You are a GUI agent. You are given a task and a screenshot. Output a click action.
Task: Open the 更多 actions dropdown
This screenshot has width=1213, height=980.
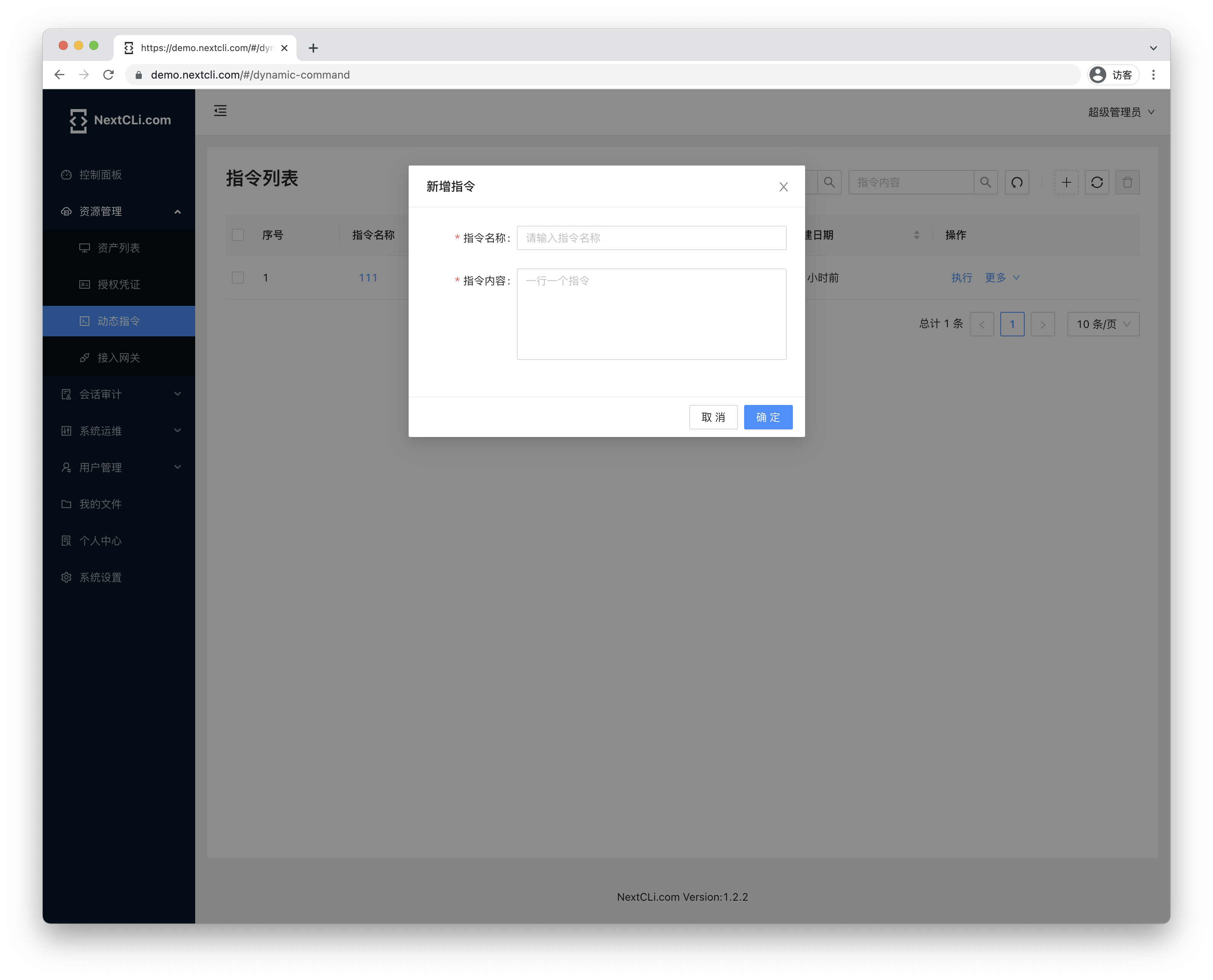(x=1001, y=278)
